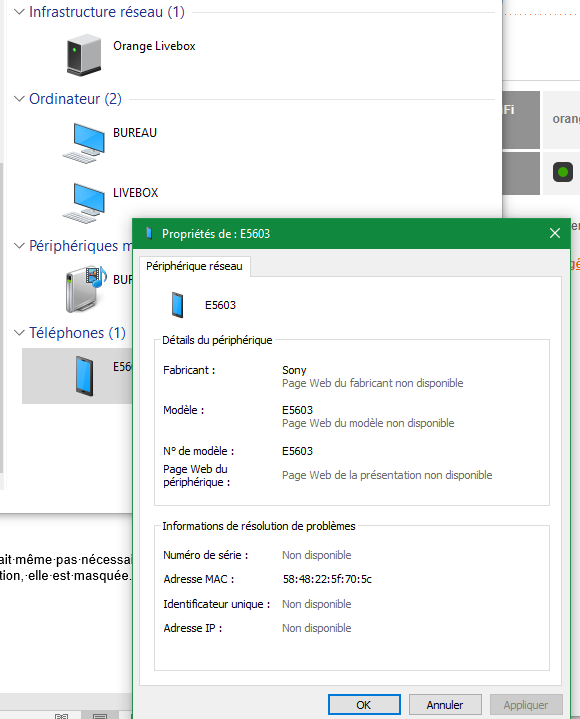Collapse the Infrastructure réseau group
This screenshot has height=719, width=580.
coord(19,12)
